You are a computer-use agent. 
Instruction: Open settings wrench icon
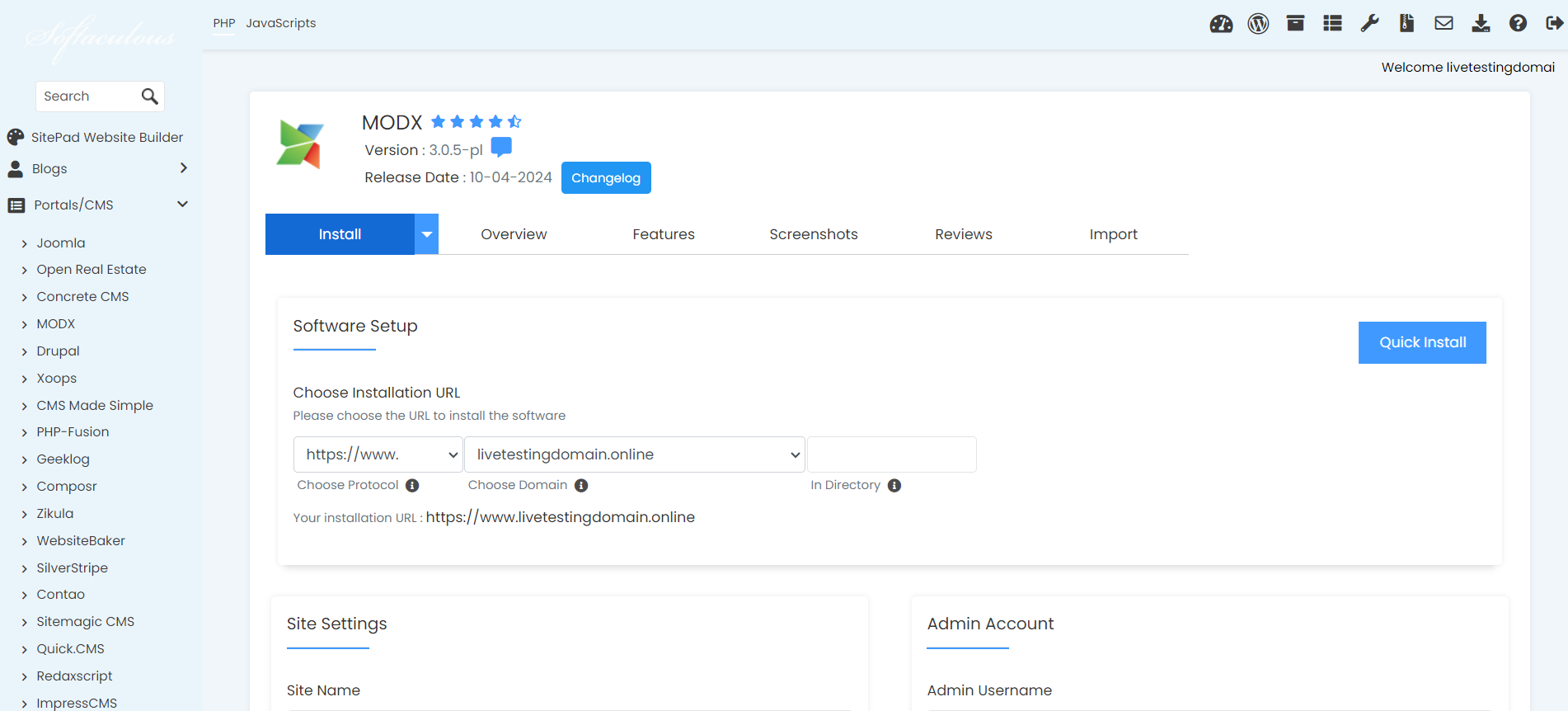click(1369, 23)
